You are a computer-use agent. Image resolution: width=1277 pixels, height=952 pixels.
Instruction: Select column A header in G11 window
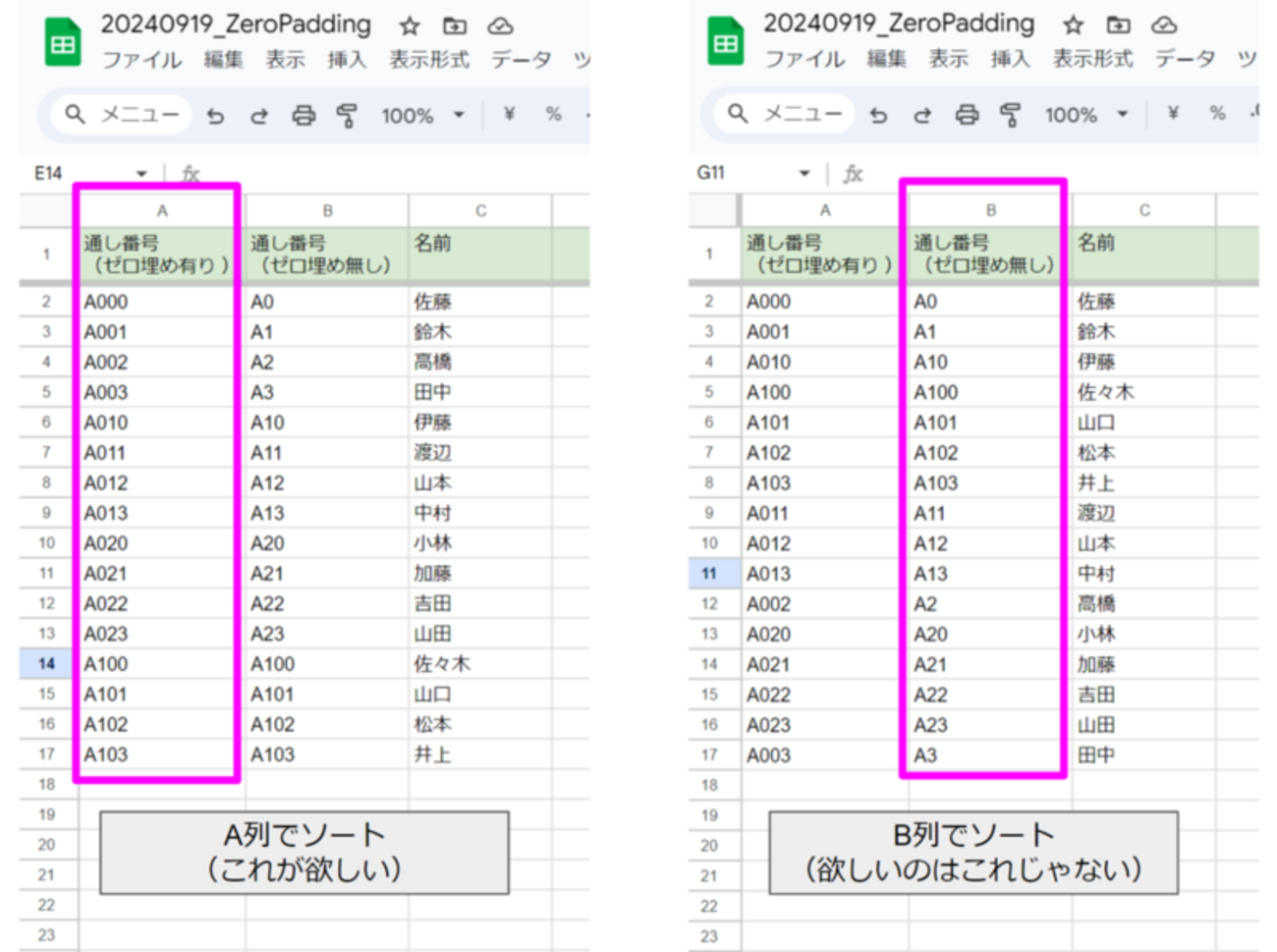click(x=825, y=210)
